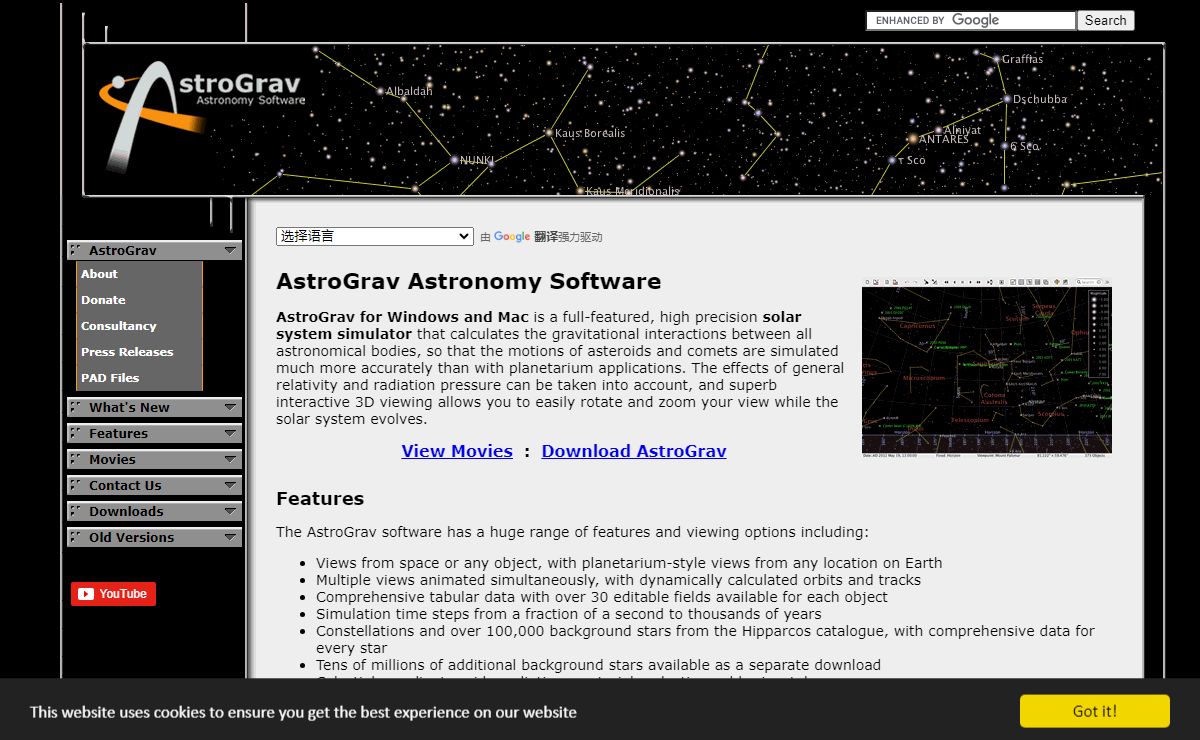1200x740 pixels.
Task: Select the Contact Us menu label
Action: [125, 485]
